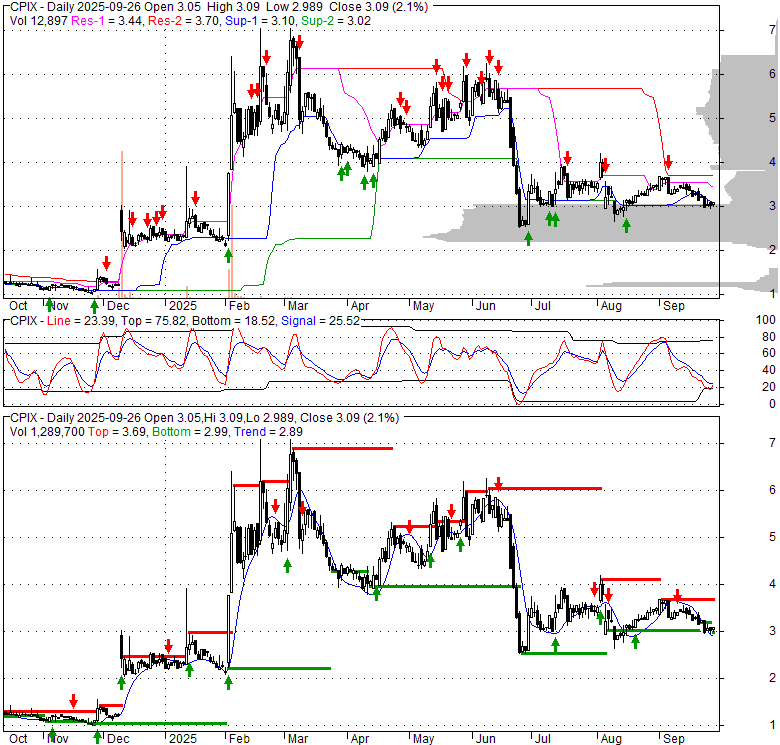Click the Aug label on the bottom chart's axis
Screen dimensions: 780x745
(611, 739)
